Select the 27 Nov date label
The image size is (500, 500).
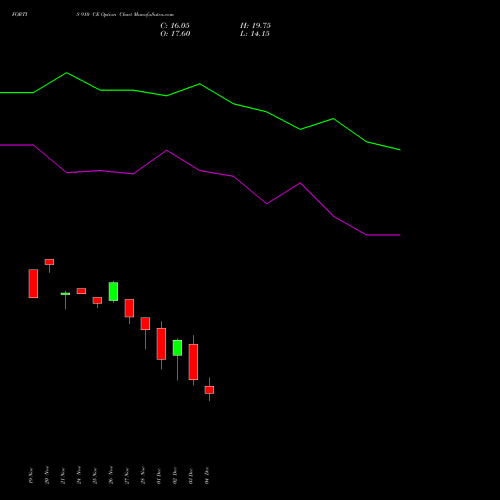click(x=127, y=475)
